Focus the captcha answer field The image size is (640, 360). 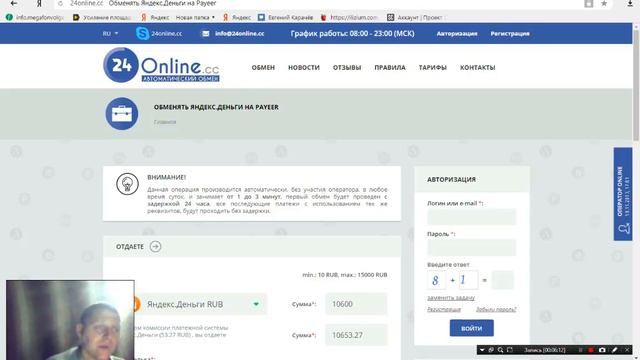coord(503,280)
